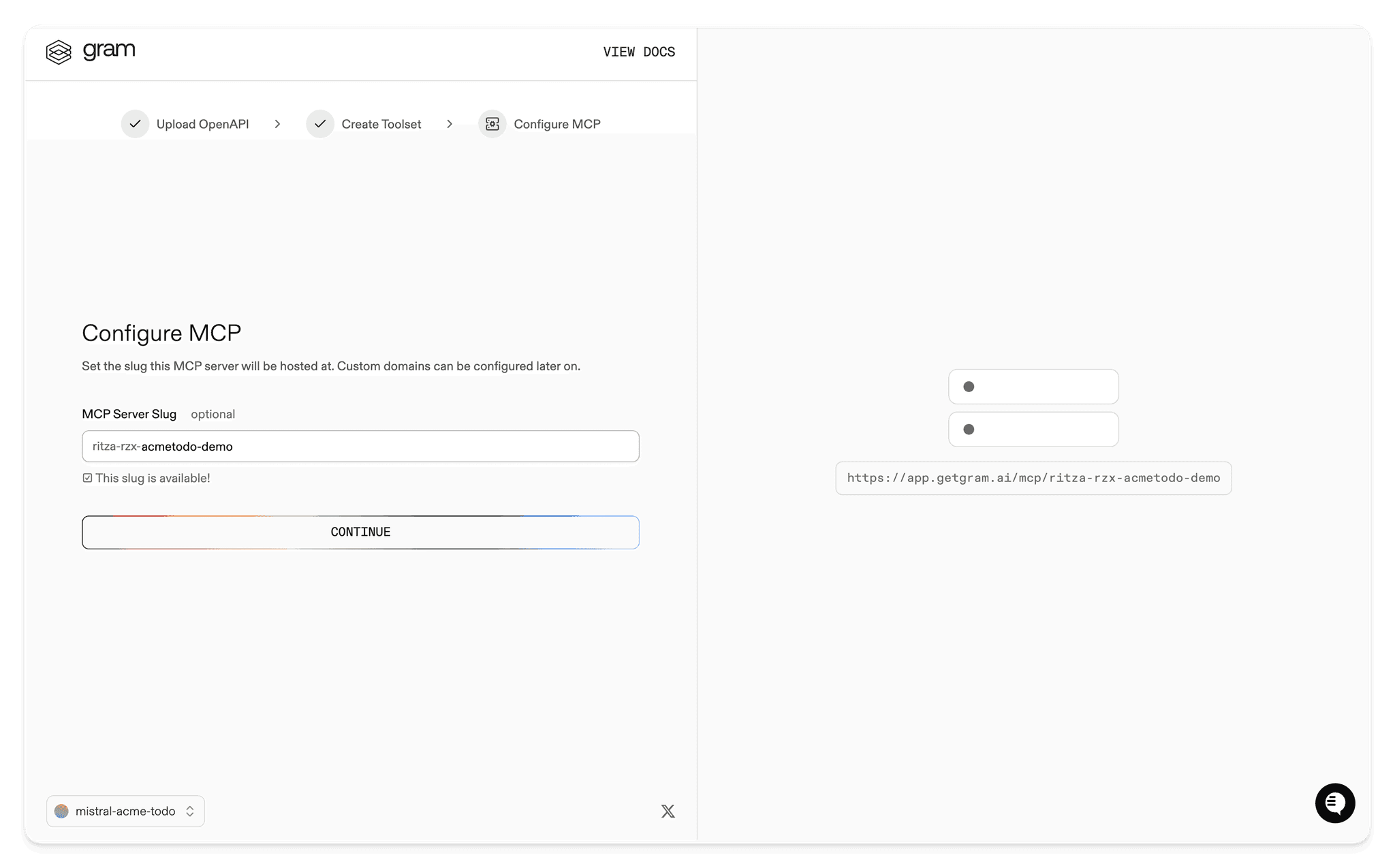Screen dimensions: 1395x868
Task: Go to the Create Toolset step
Action: tap(381, 124)
